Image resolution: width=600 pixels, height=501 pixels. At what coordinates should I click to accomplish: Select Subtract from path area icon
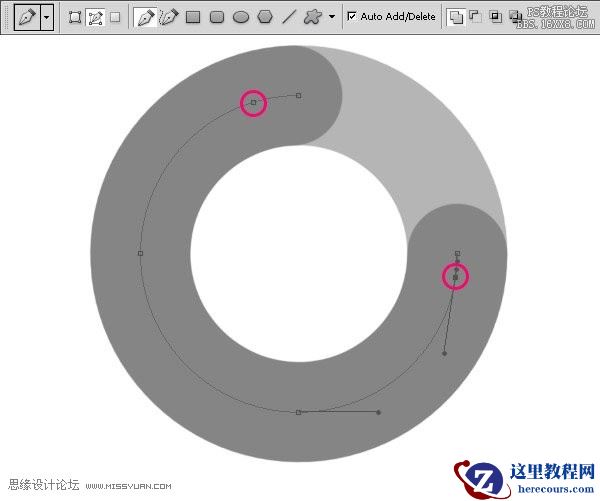click(x=475, y=16)
